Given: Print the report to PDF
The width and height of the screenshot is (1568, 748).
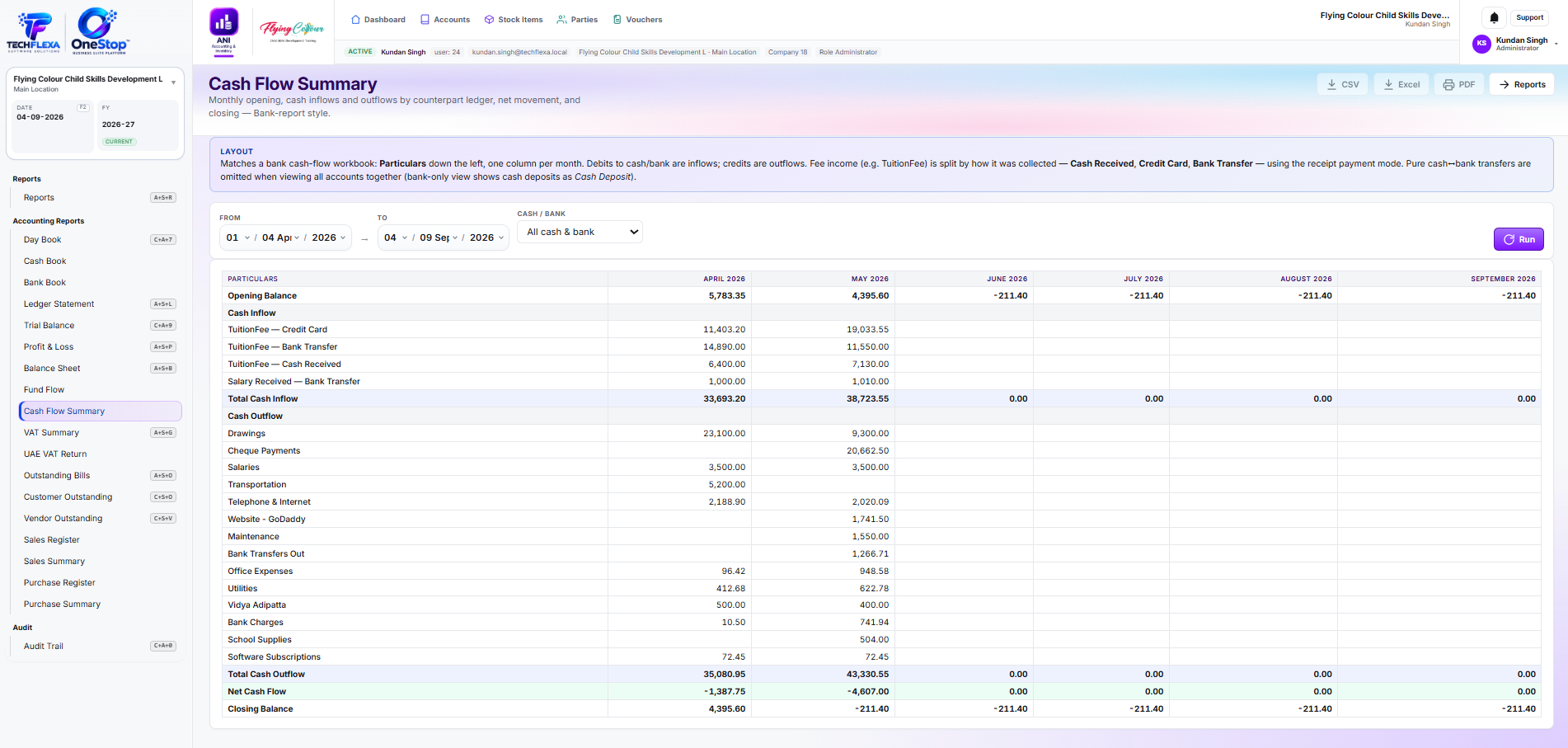Looking at the screenshot, I should 1459,84.
